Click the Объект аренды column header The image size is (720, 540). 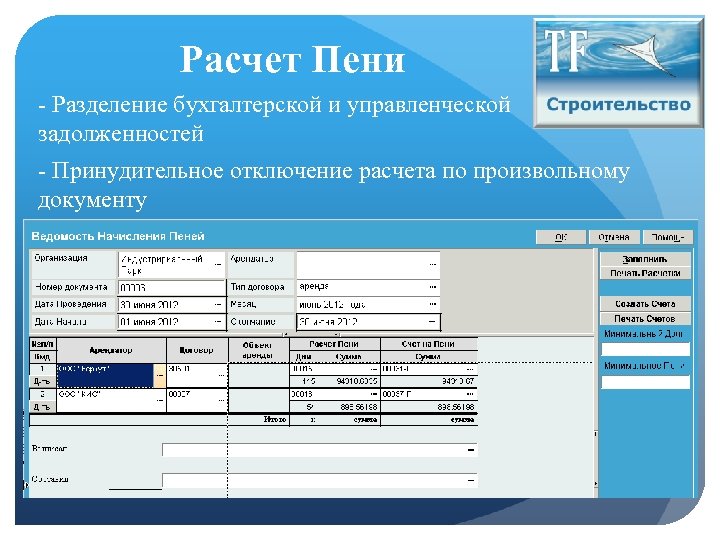pyautogui.click(x=259, y=350)
